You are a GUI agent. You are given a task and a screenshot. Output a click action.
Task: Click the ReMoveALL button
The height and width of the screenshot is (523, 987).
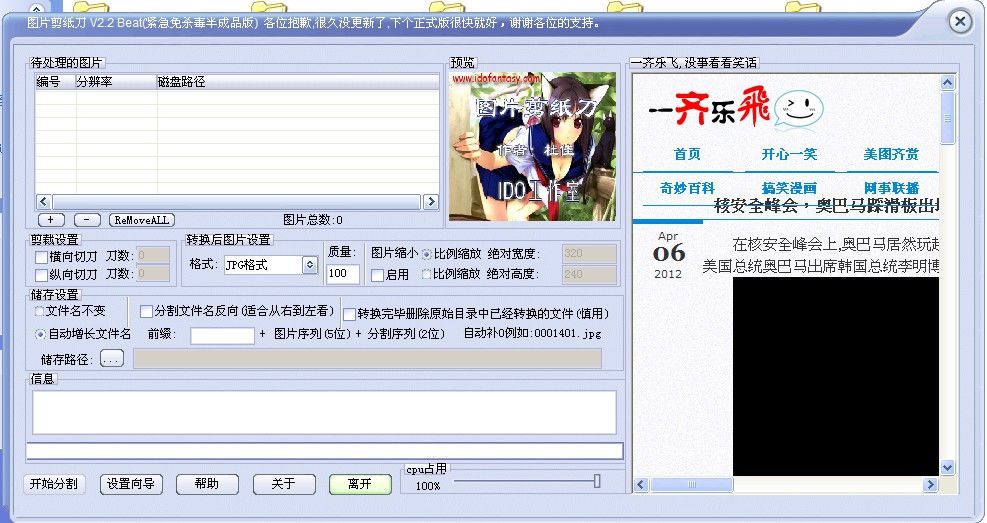142,220
